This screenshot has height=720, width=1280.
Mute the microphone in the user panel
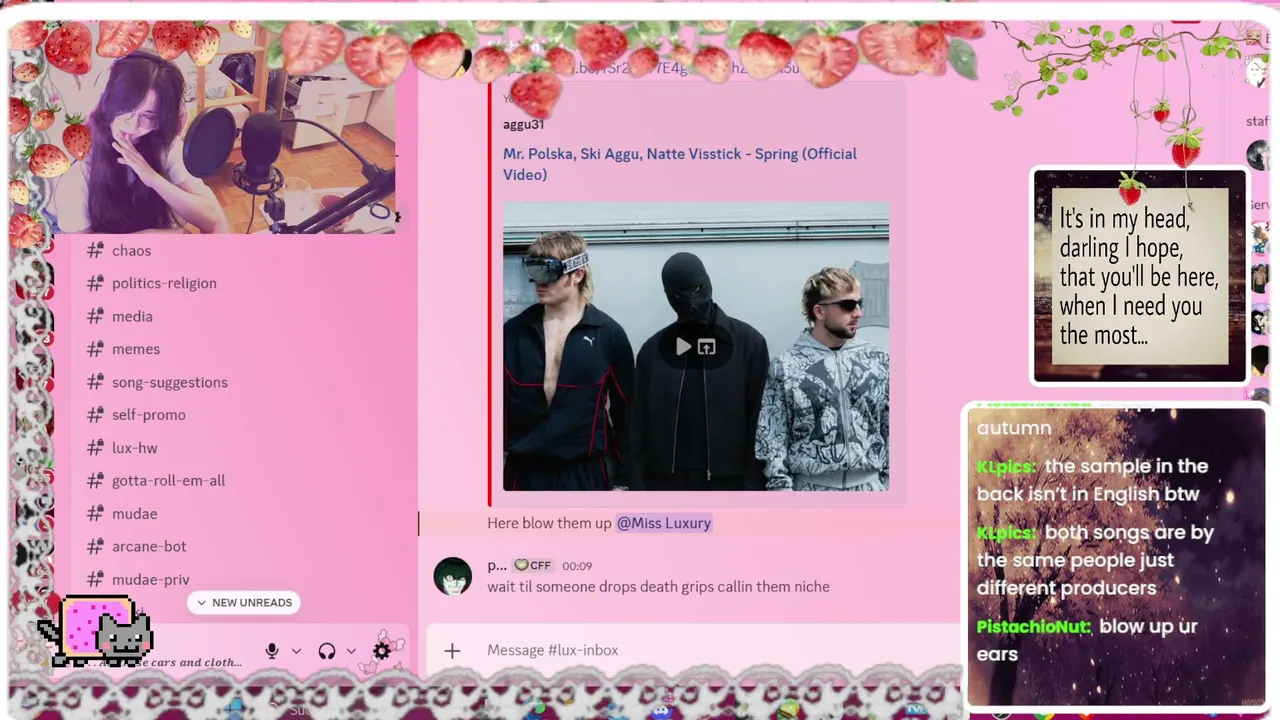[272, 651]
